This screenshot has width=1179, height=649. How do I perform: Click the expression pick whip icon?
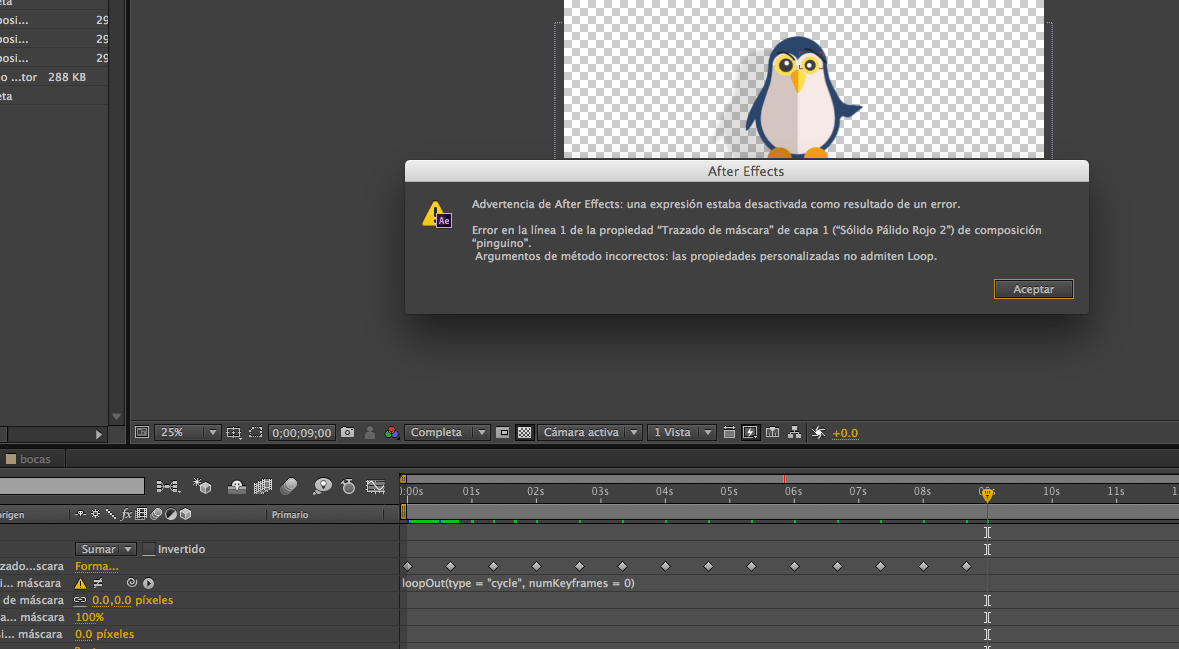point(132,582)
